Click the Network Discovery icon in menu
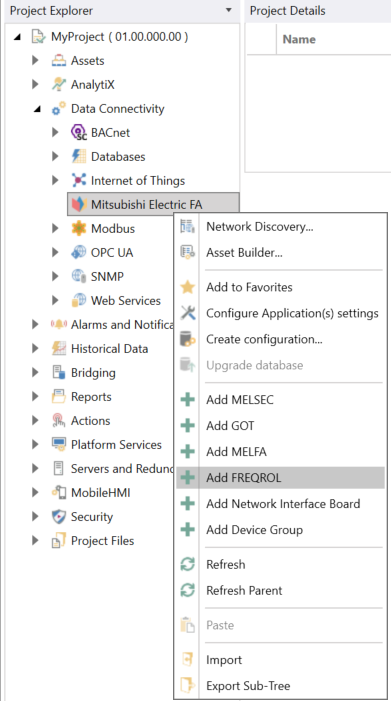Screen dimensions: 391x701 [x=187, y=227]
